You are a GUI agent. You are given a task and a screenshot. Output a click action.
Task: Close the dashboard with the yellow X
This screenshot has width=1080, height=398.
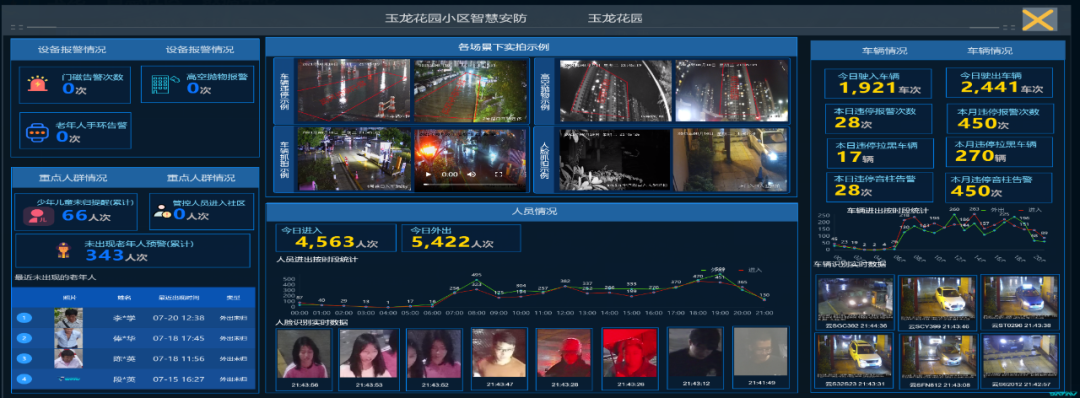click(x=1039, y=19)
